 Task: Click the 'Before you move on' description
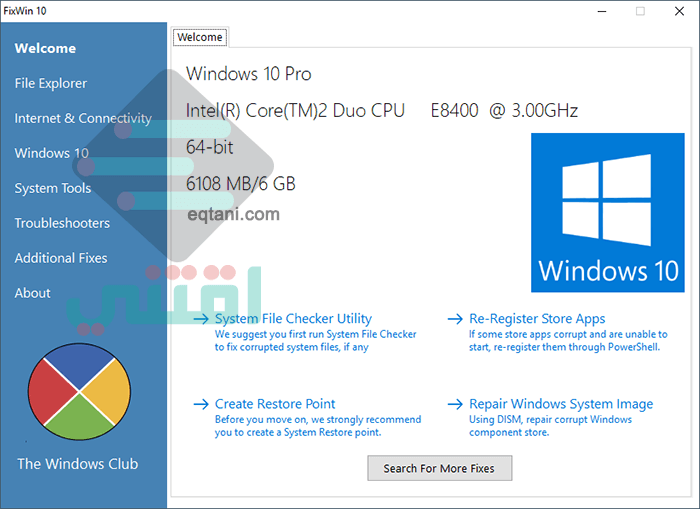pos(318,426)
